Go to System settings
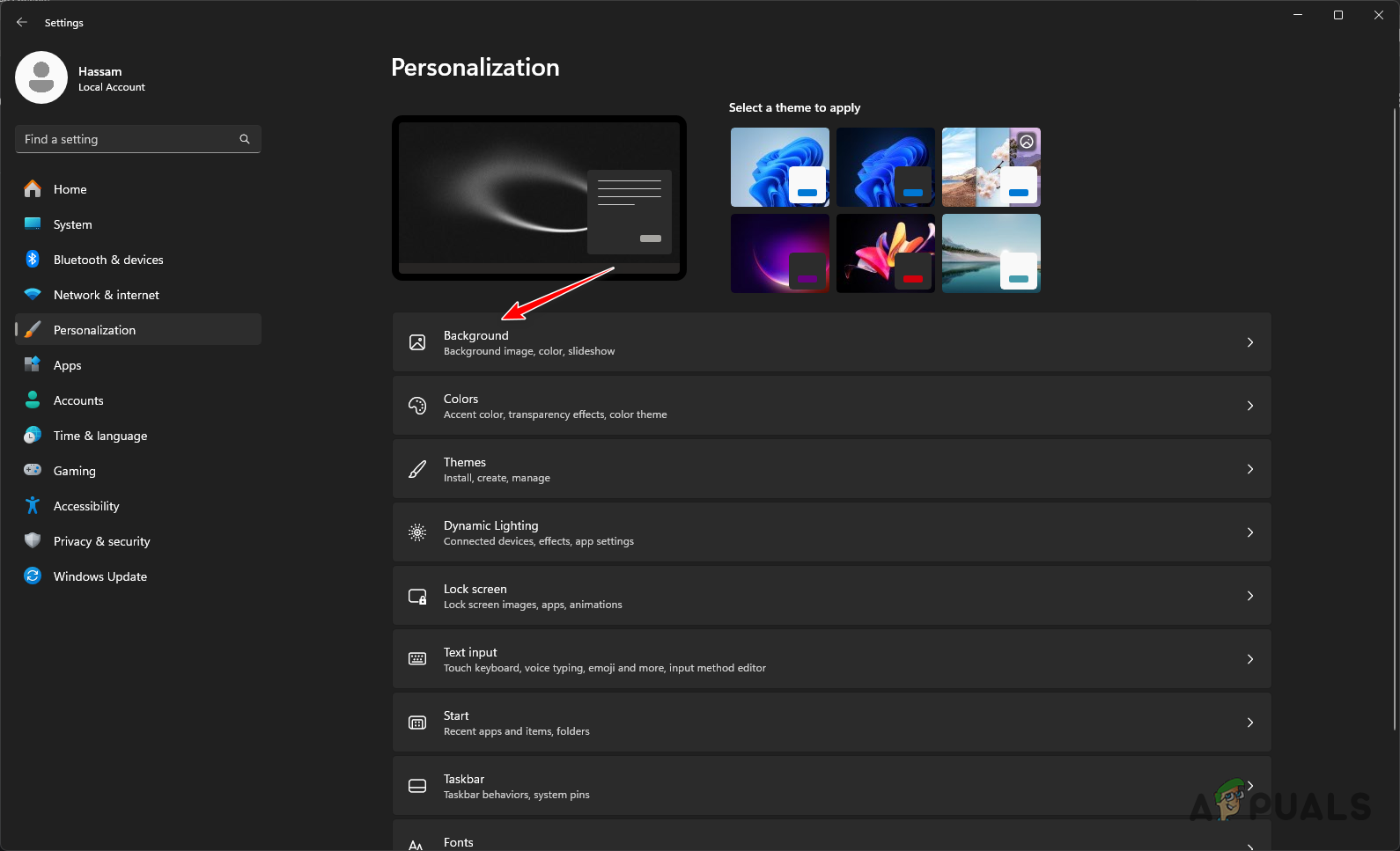 (138, 224)
